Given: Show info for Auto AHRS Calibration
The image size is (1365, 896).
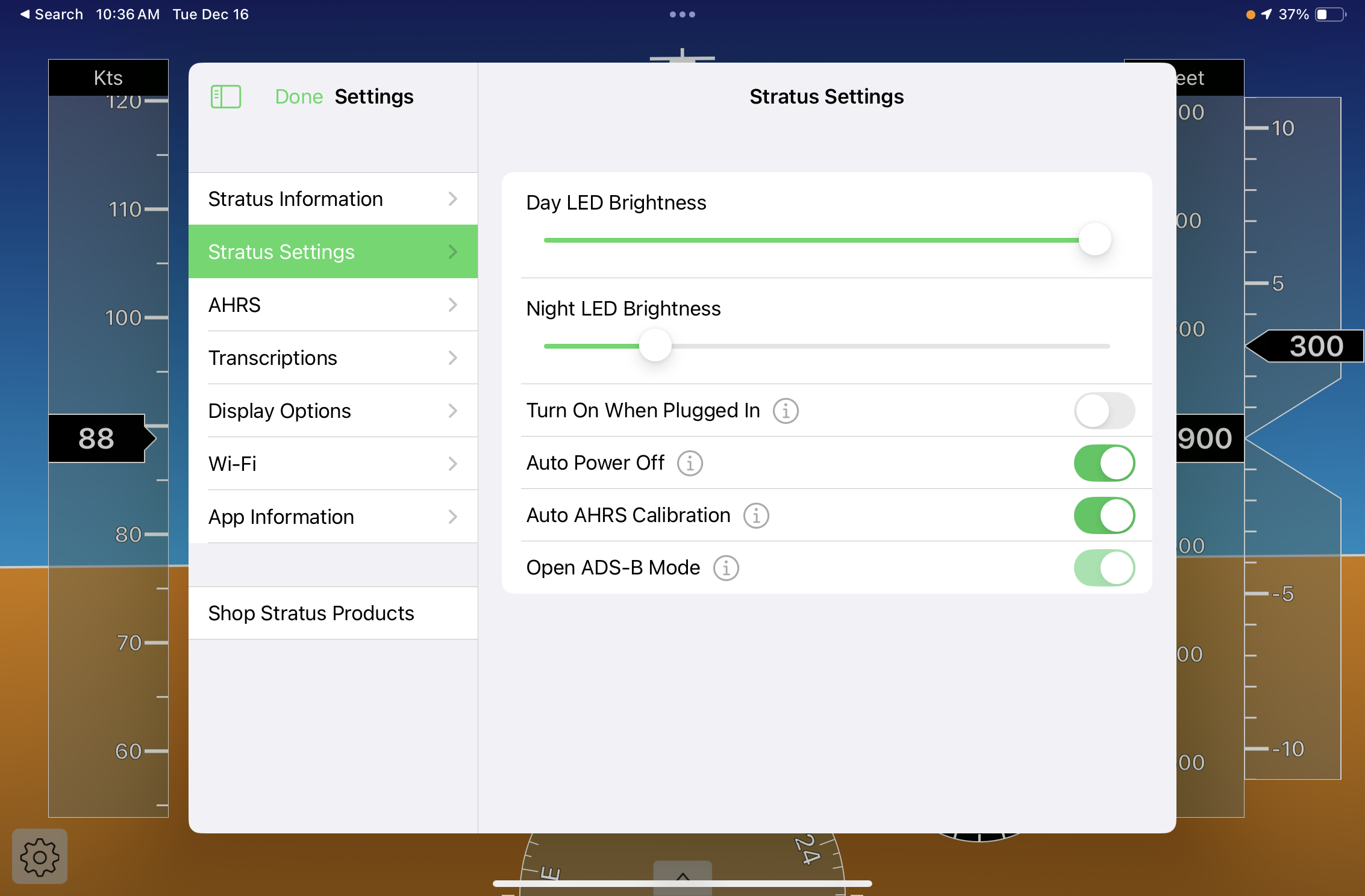Looking at the screenshot, I should pos(756,515).
